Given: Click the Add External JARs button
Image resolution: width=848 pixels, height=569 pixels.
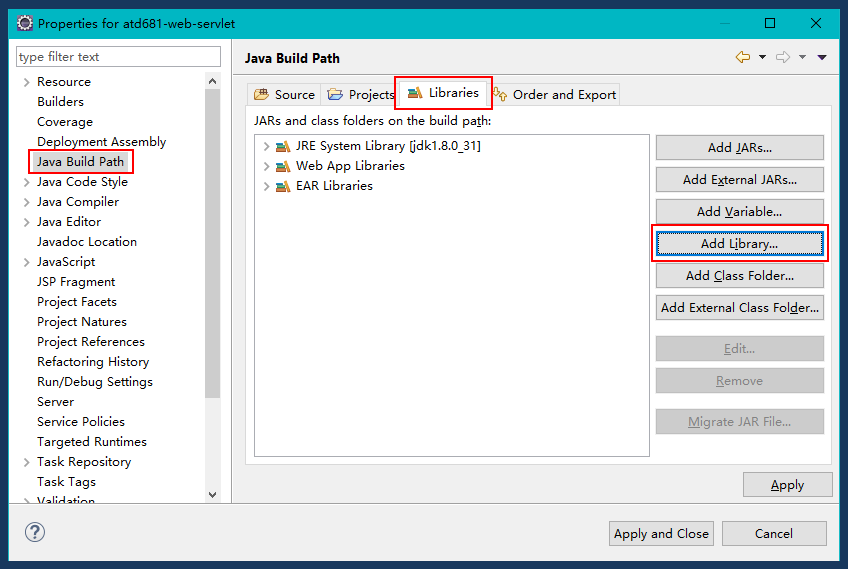Looking at the screenshot, I should coord(740,180).
